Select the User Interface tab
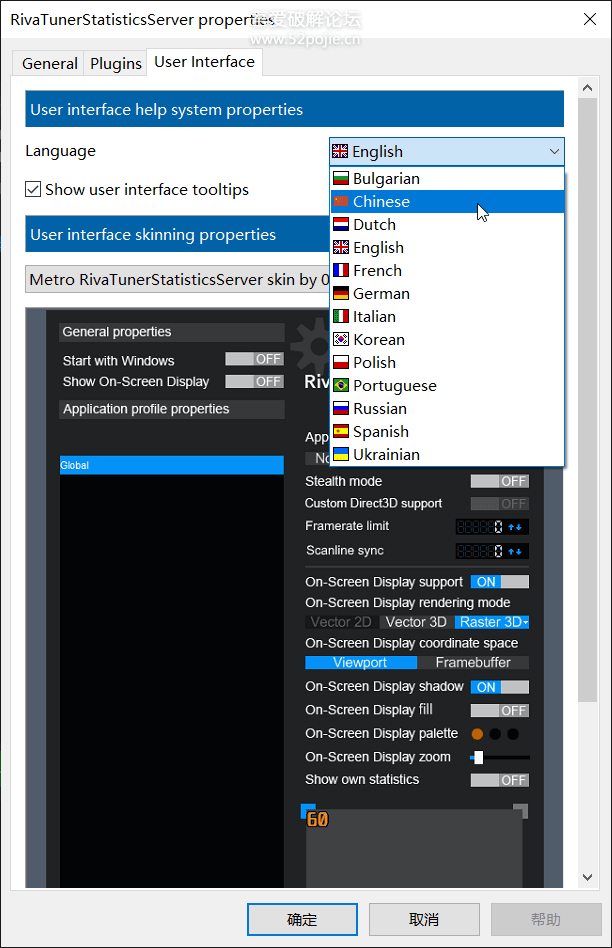Viewport: 612px width, 948px height. click(x=204, y=62)
